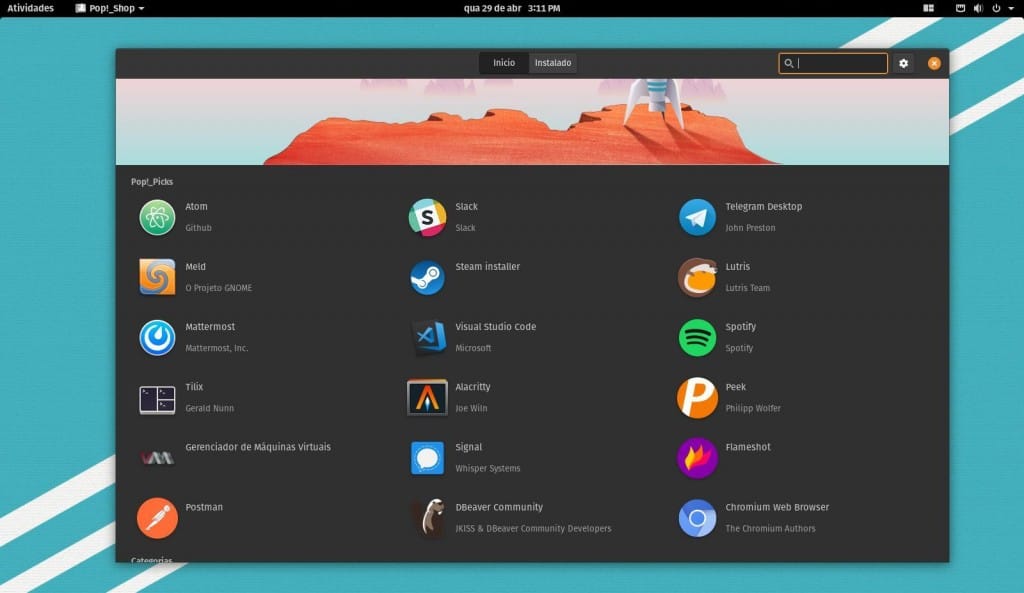
Task: Select the Slack icon
Action: coord(426,216)
